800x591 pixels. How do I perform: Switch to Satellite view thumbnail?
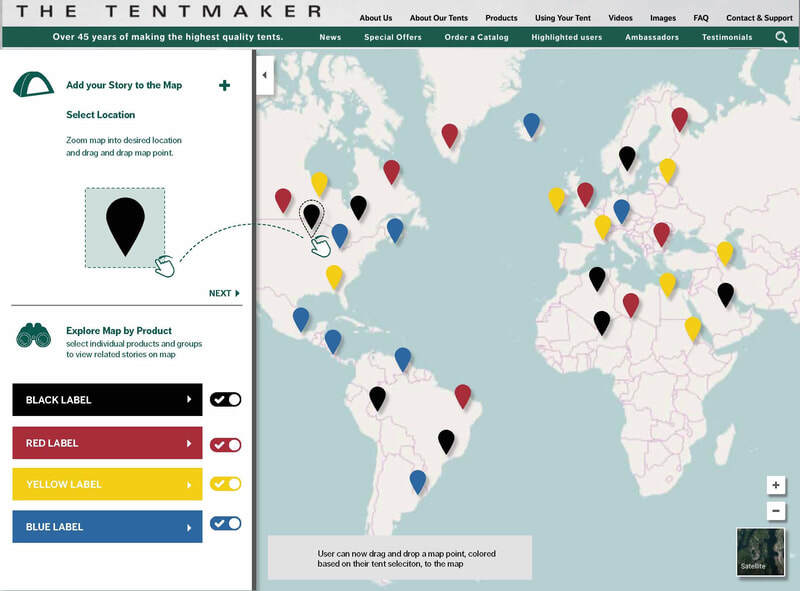(x=760, y=552)
